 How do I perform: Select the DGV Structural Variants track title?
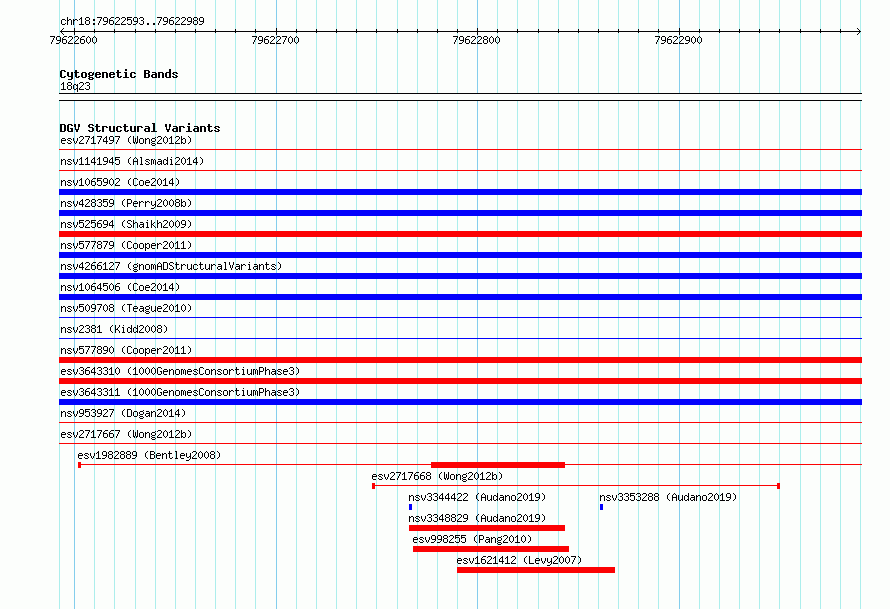(140, 128)
